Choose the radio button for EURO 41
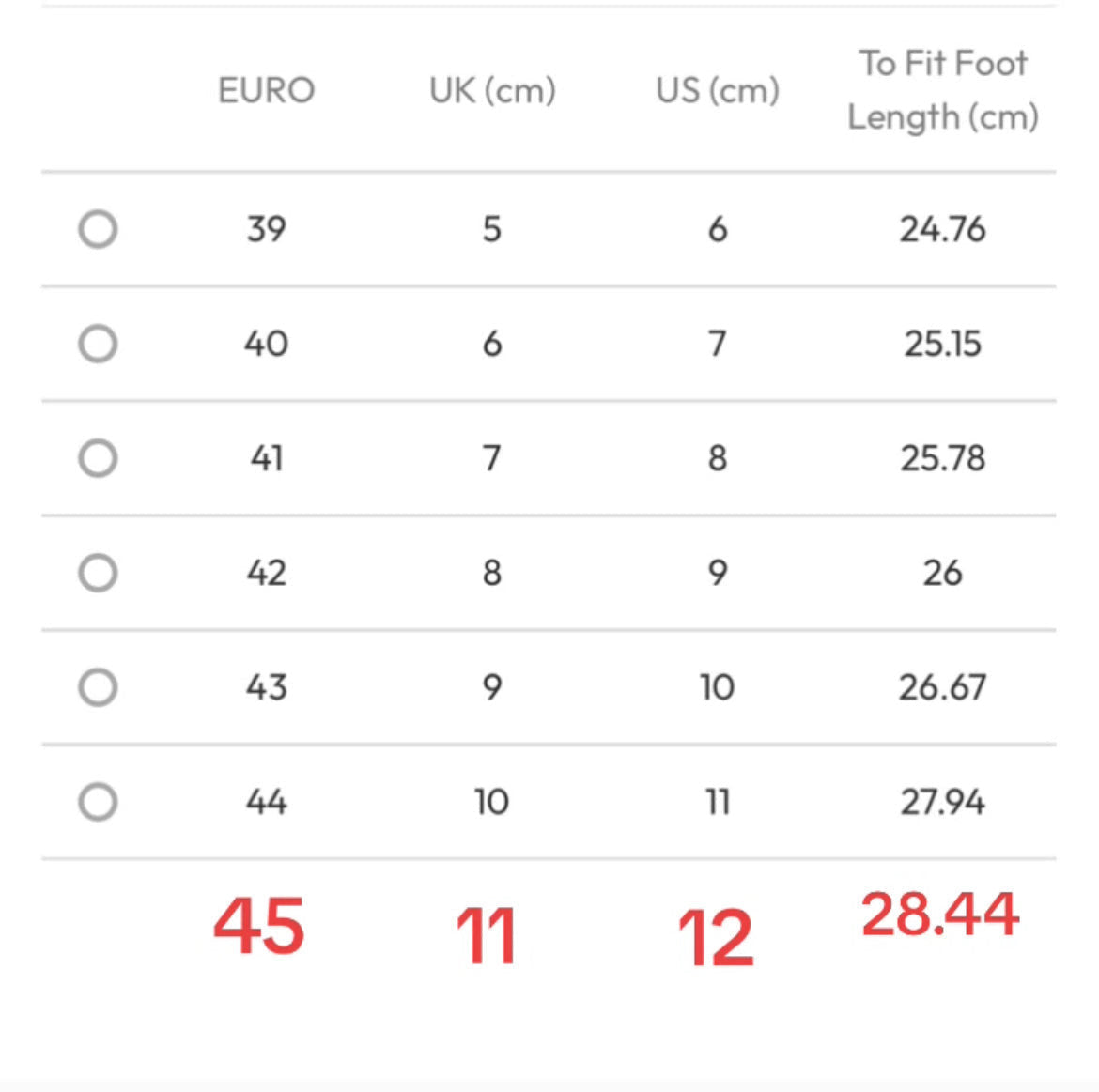The width and height of the screenshot is (1099, 1092). 98,458
